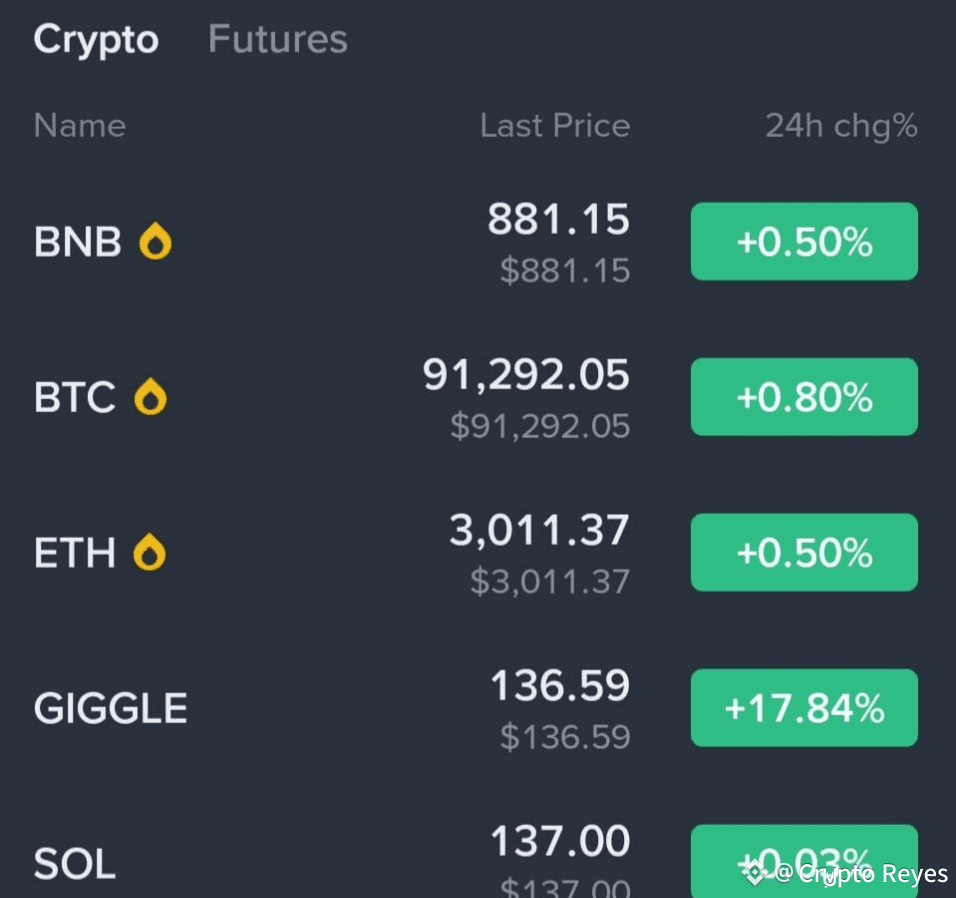
Task: Tap ETH +0.50% change badge
Action: [804, 552]
